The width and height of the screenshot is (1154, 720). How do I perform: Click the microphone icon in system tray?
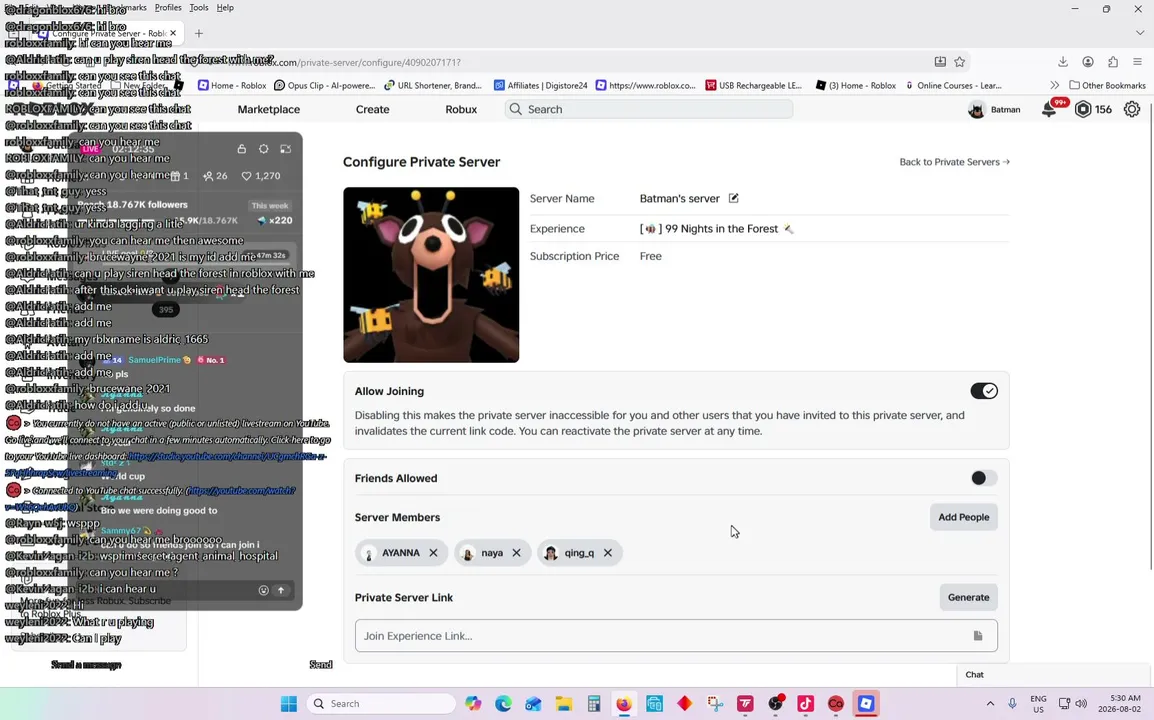point(1012,704)
